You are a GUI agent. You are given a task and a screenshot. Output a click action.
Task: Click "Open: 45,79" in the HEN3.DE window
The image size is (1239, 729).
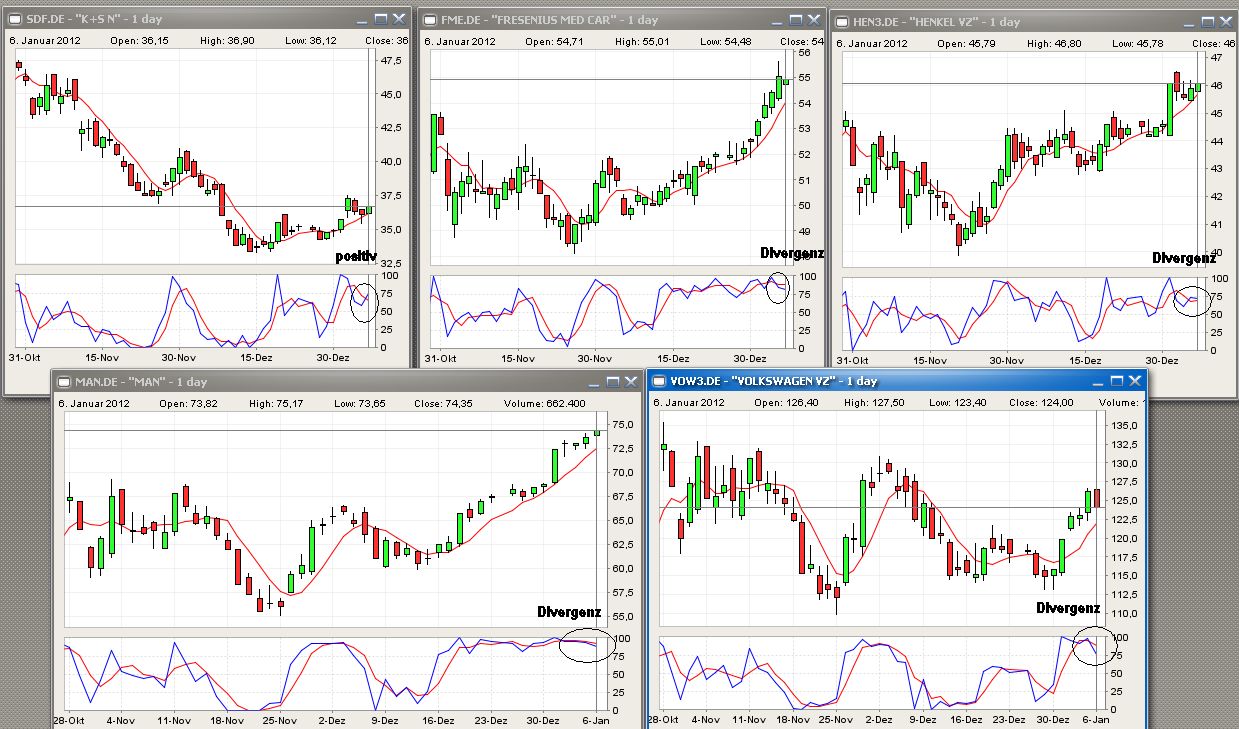[965, 43]
